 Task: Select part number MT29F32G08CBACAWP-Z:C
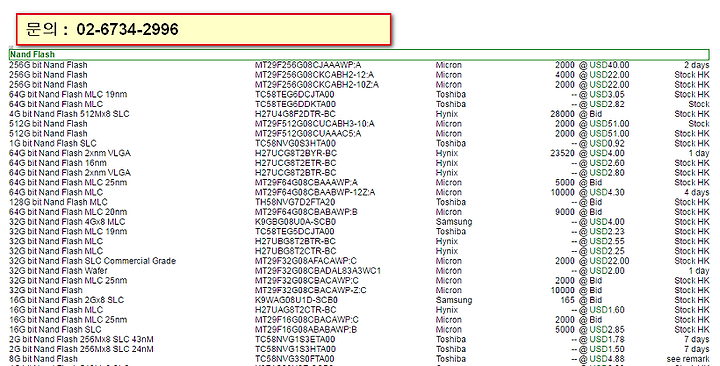(x=311, y=291)
